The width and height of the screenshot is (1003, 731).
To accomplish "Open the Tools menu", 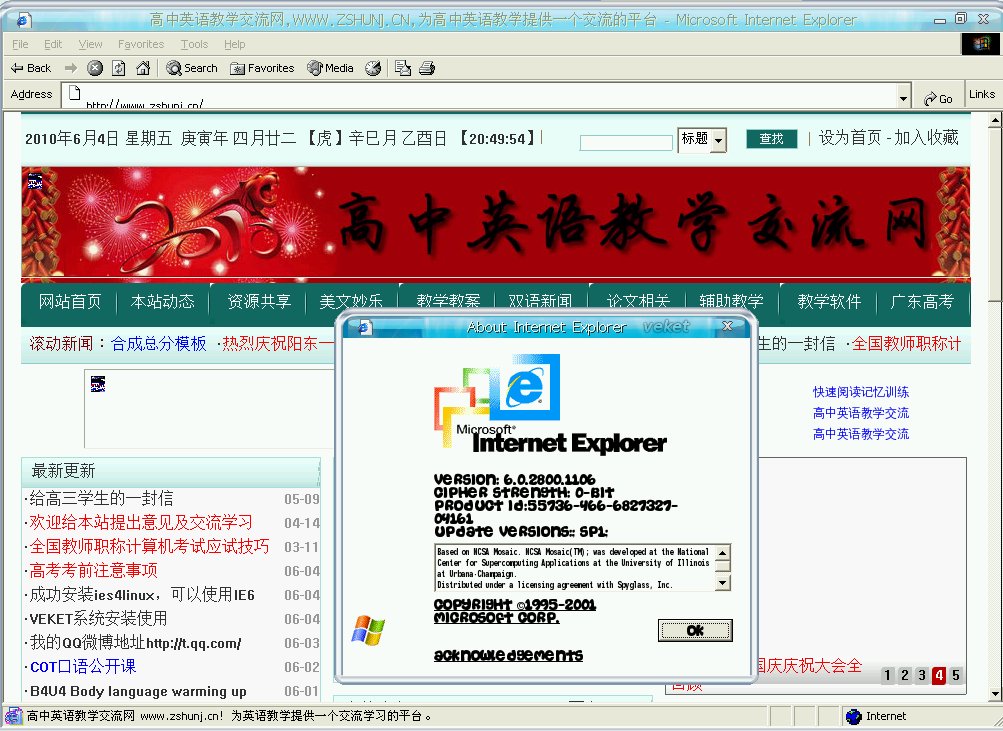I will (194, 44).
